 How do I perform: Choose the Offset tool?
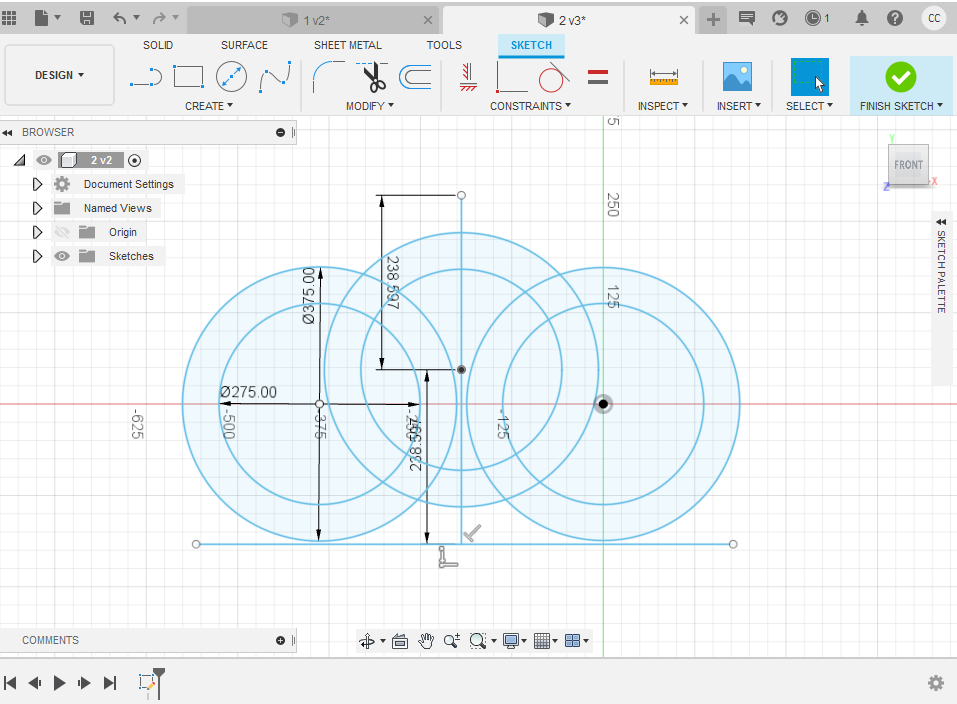415,77
